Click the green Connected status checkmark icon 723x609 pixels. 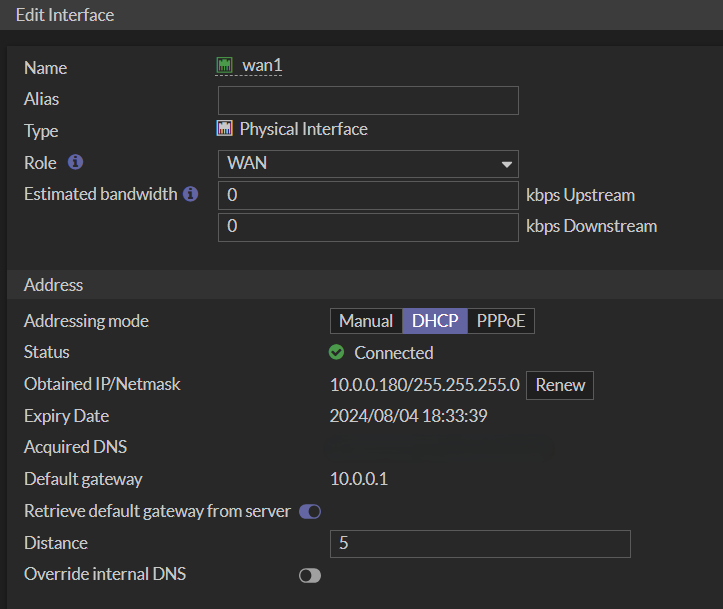(337, 352)
